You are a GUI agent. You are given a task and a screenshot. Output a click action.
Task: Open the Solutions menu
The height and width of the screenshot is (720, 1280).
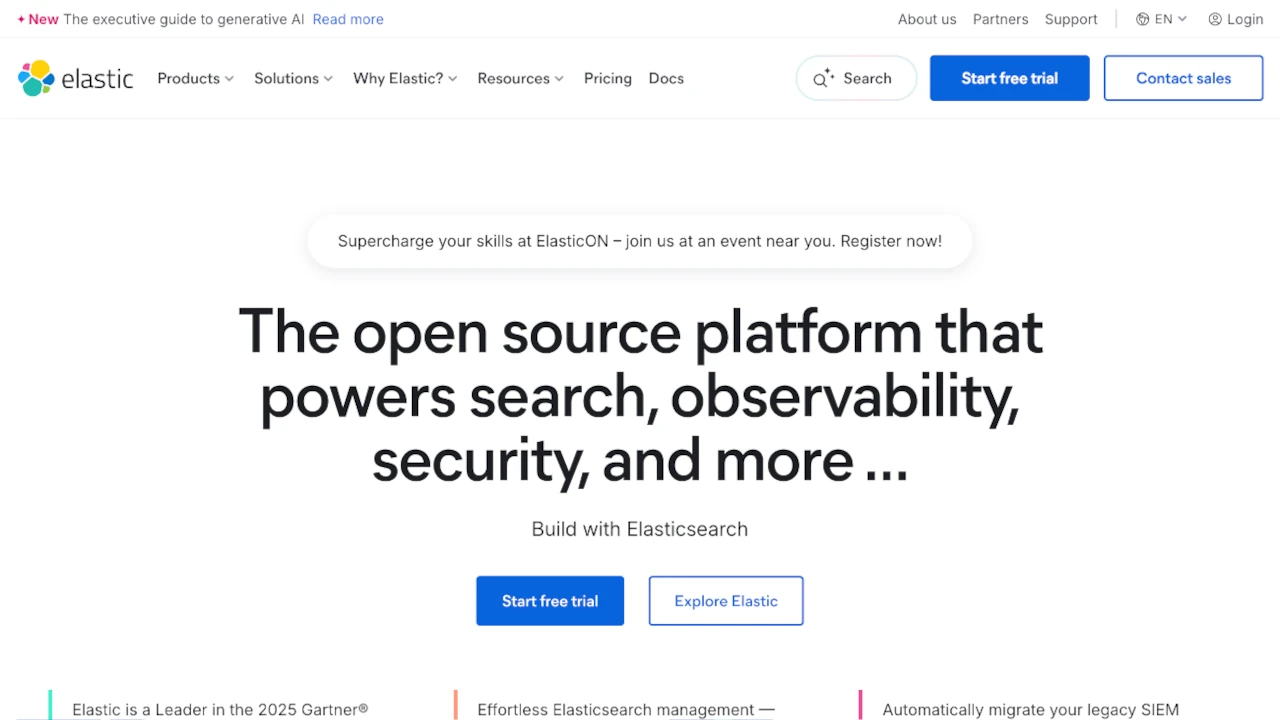coord(292,78)
